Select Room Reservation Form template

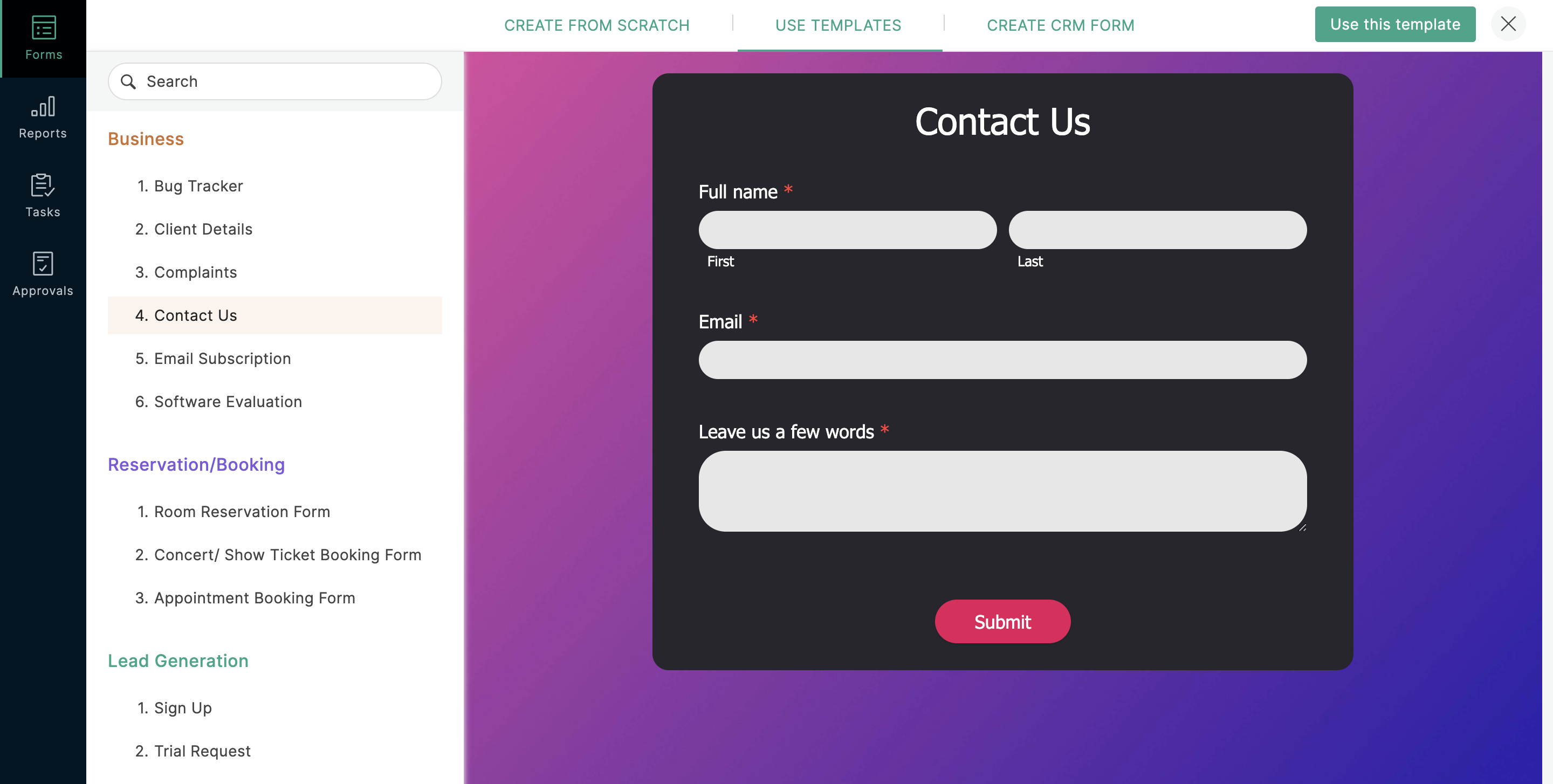[x=242, y=511]
